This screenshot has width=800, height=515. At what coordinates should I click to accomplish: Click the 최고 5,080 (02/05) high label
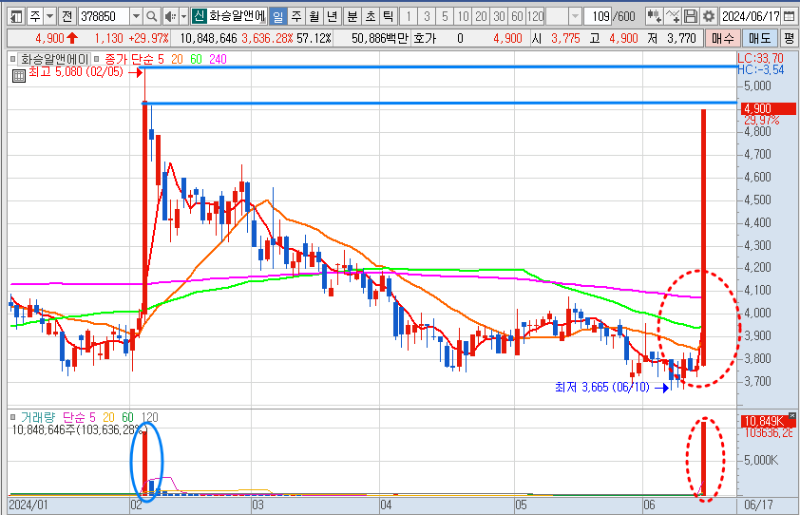click(x=76, y=72)
